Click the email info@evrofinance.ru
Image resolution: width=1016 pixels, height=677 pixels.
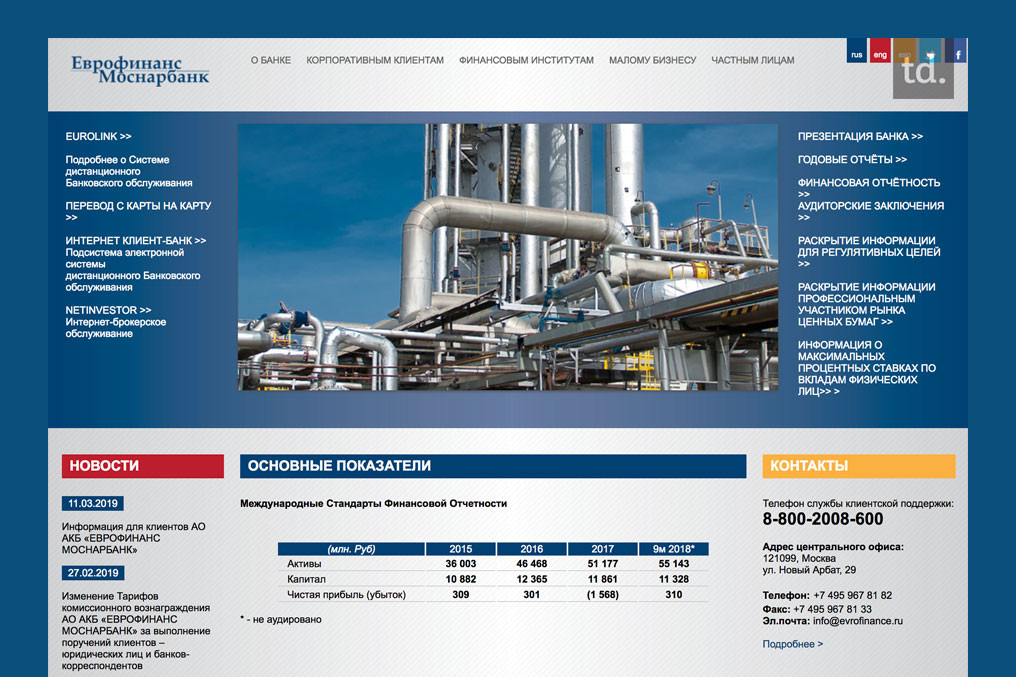click(x=857, y=621)
